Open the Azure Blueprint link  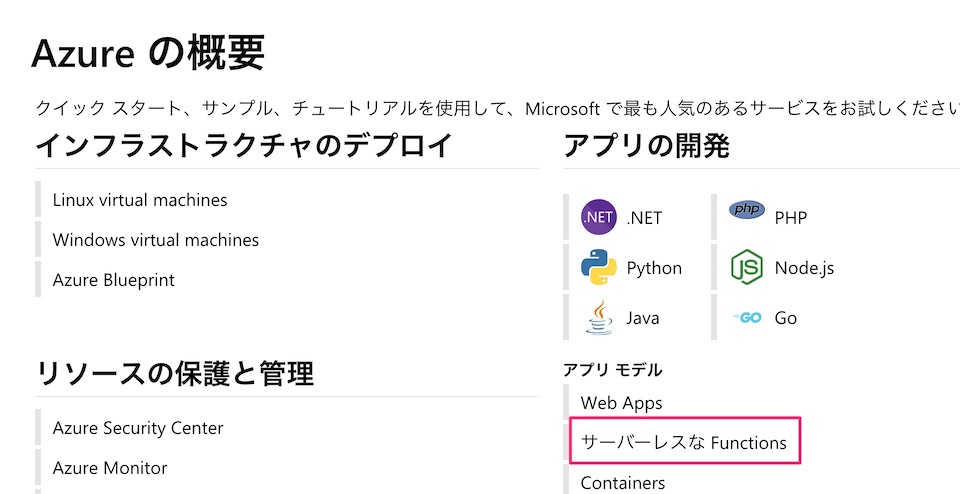[113, 280]
